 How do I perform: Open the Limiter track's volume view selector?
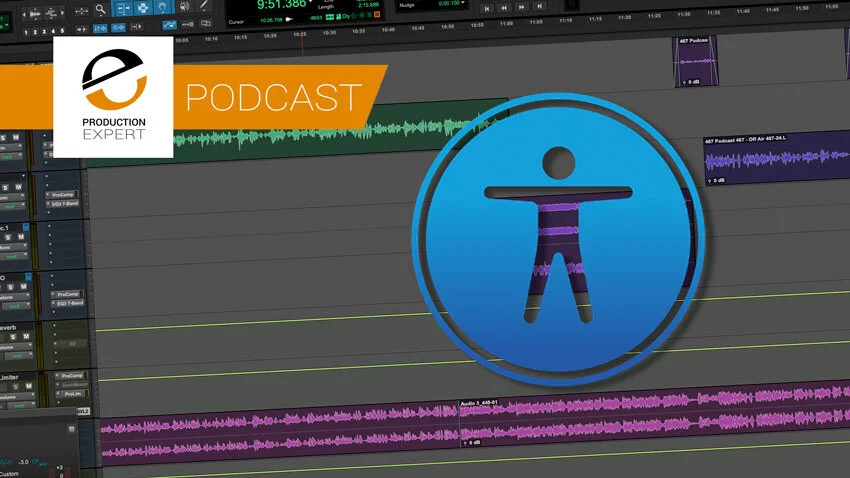pyautogui.click(x=17, y=397)
